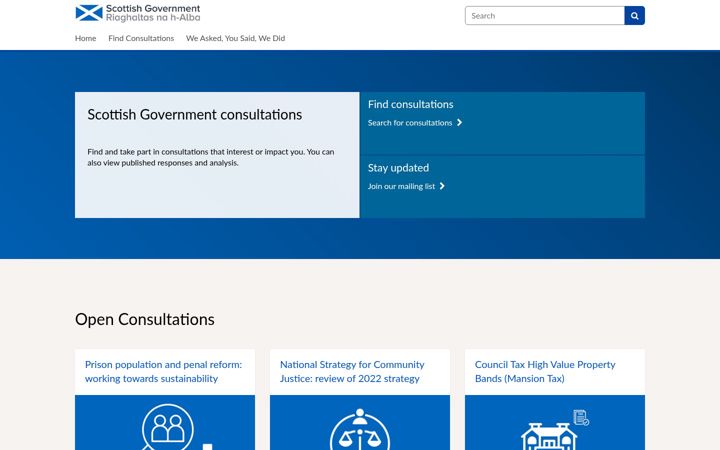This screenshot has width=720, height=450.
Task: Go to the Home navigation item
Action: 85,38
